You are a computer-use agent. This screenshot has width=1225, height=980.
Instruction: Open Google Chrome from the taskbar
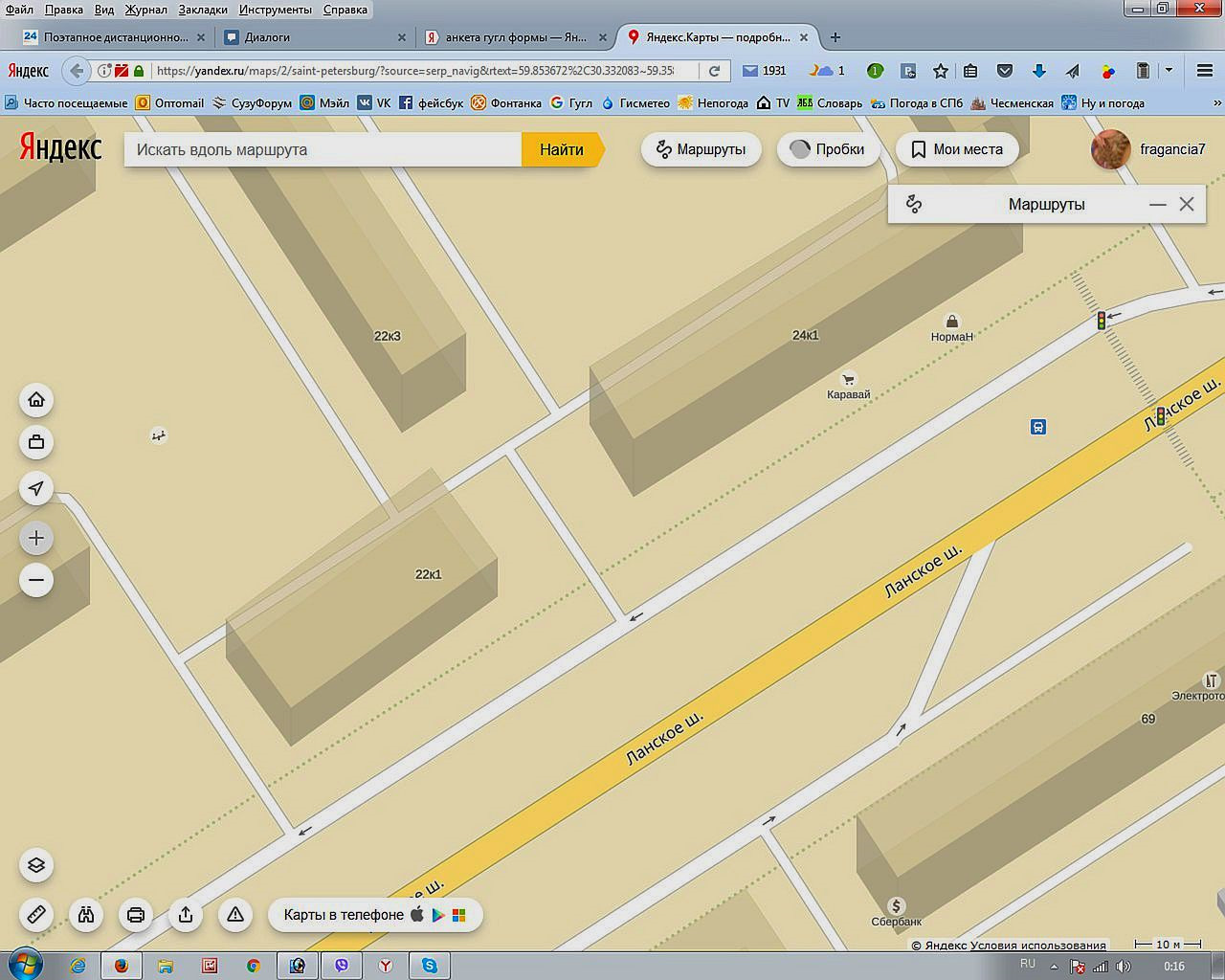pos(253,966)
